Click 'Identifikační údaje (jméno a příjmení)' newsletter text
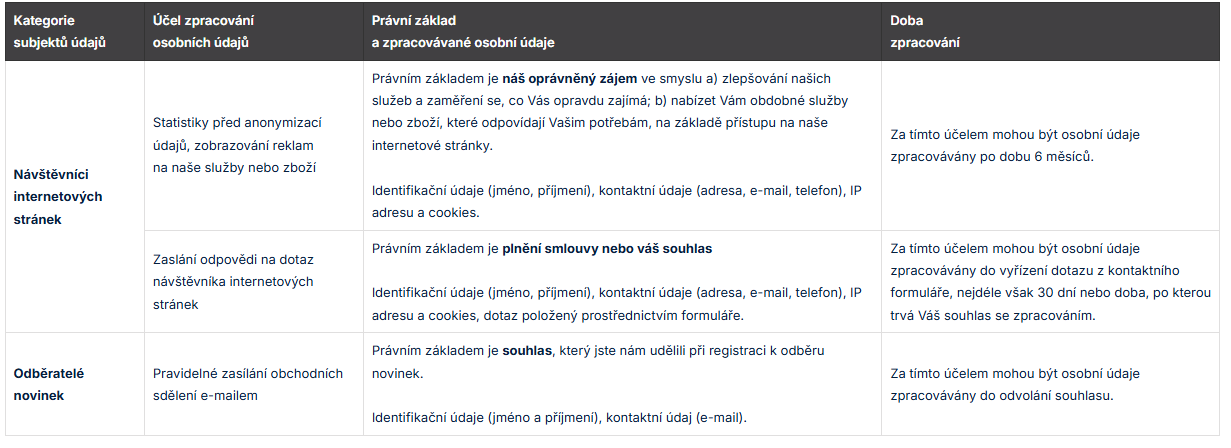Screen dimensions: 1231x448 coord(483,417)
